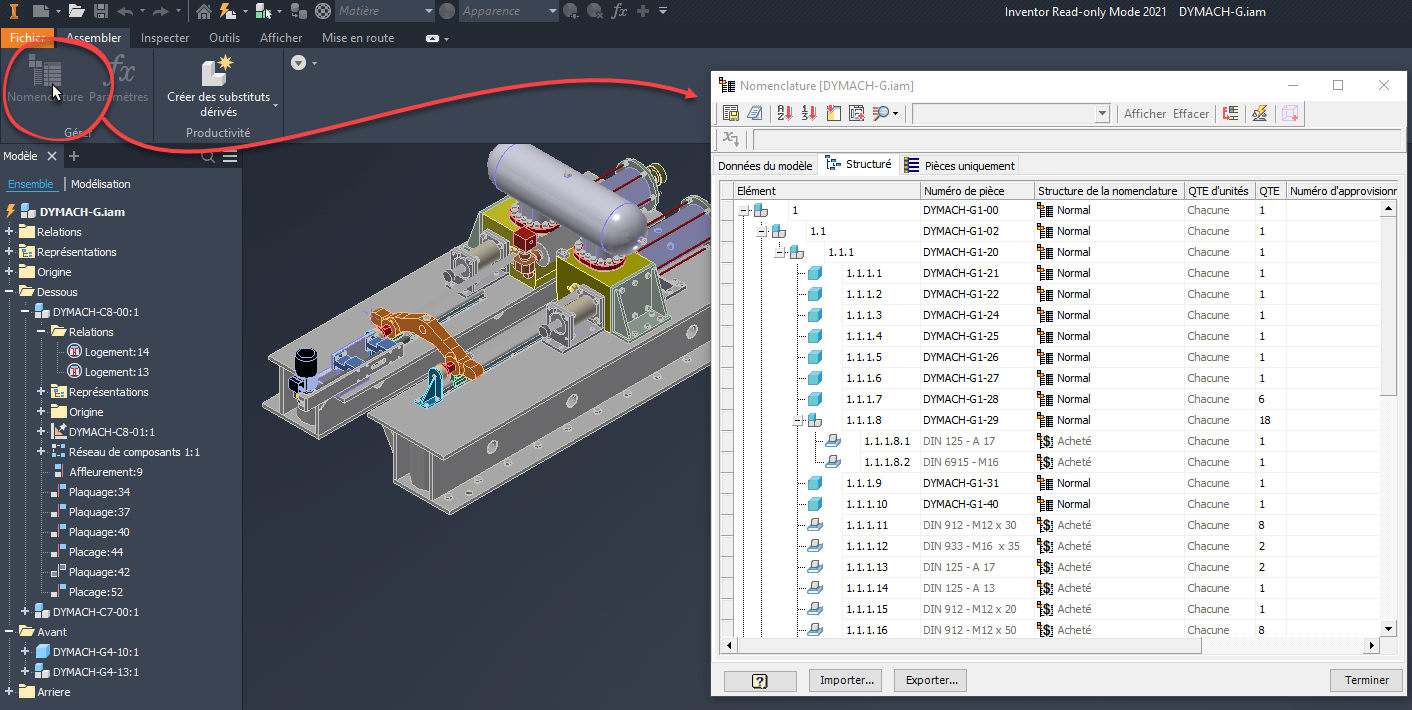The width and height of the screenshot is (1412, 710).
Task: Click the help question mark button
Action: point(759,680)
